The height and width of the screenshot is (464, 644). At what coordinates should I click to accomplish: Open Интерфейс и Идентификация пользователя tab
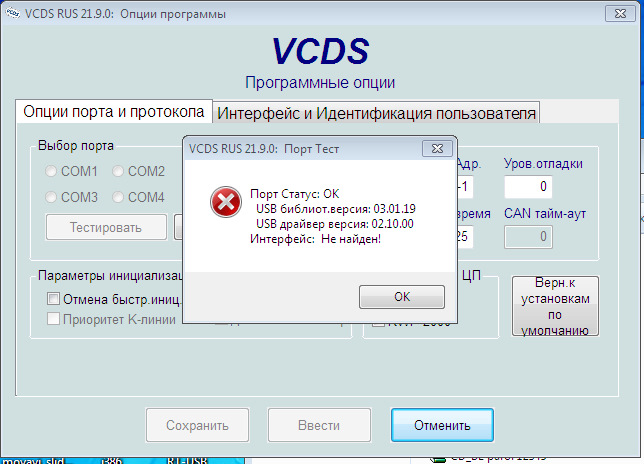point(377,113)
